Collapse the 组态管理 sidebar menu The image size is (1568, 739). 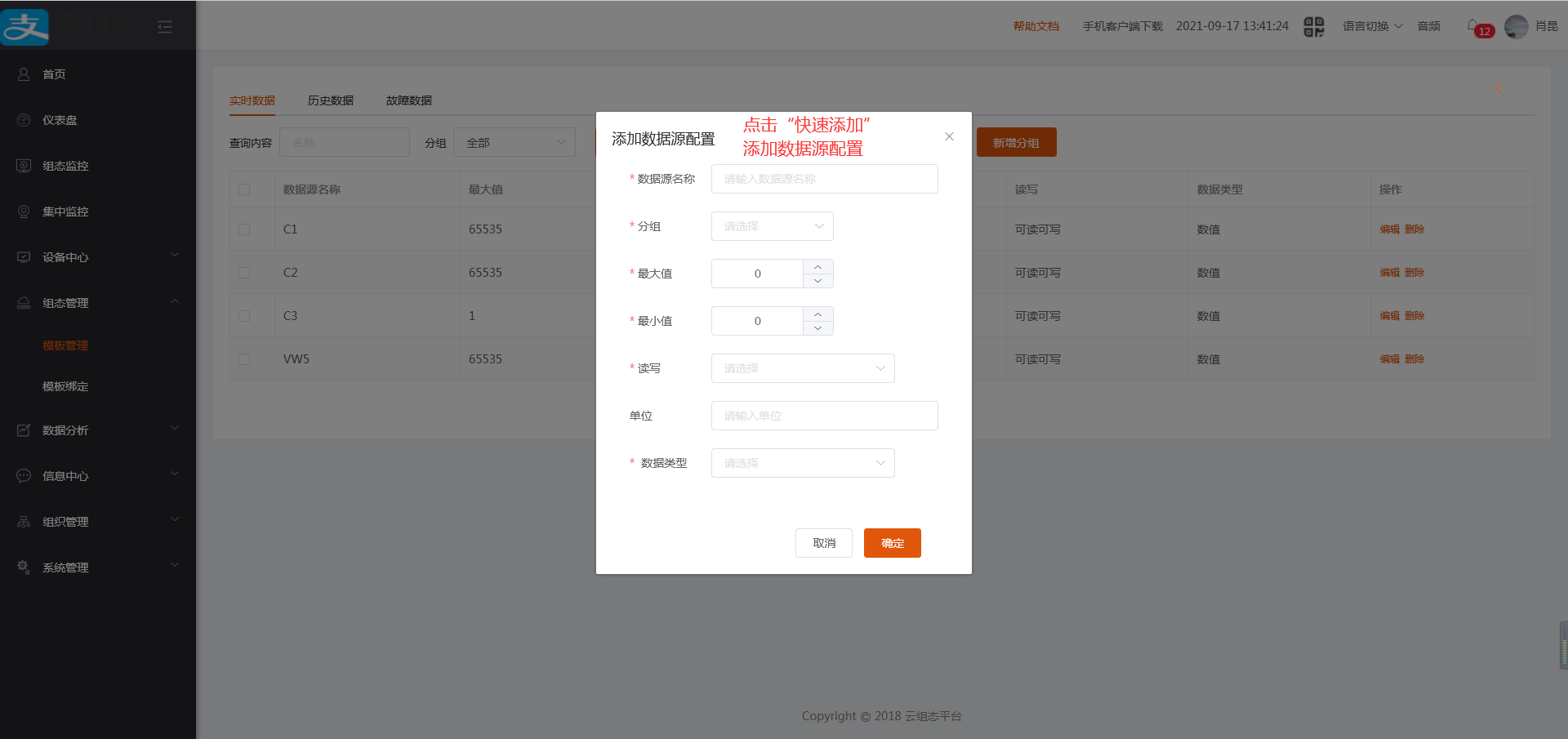[x=175, y=301]
